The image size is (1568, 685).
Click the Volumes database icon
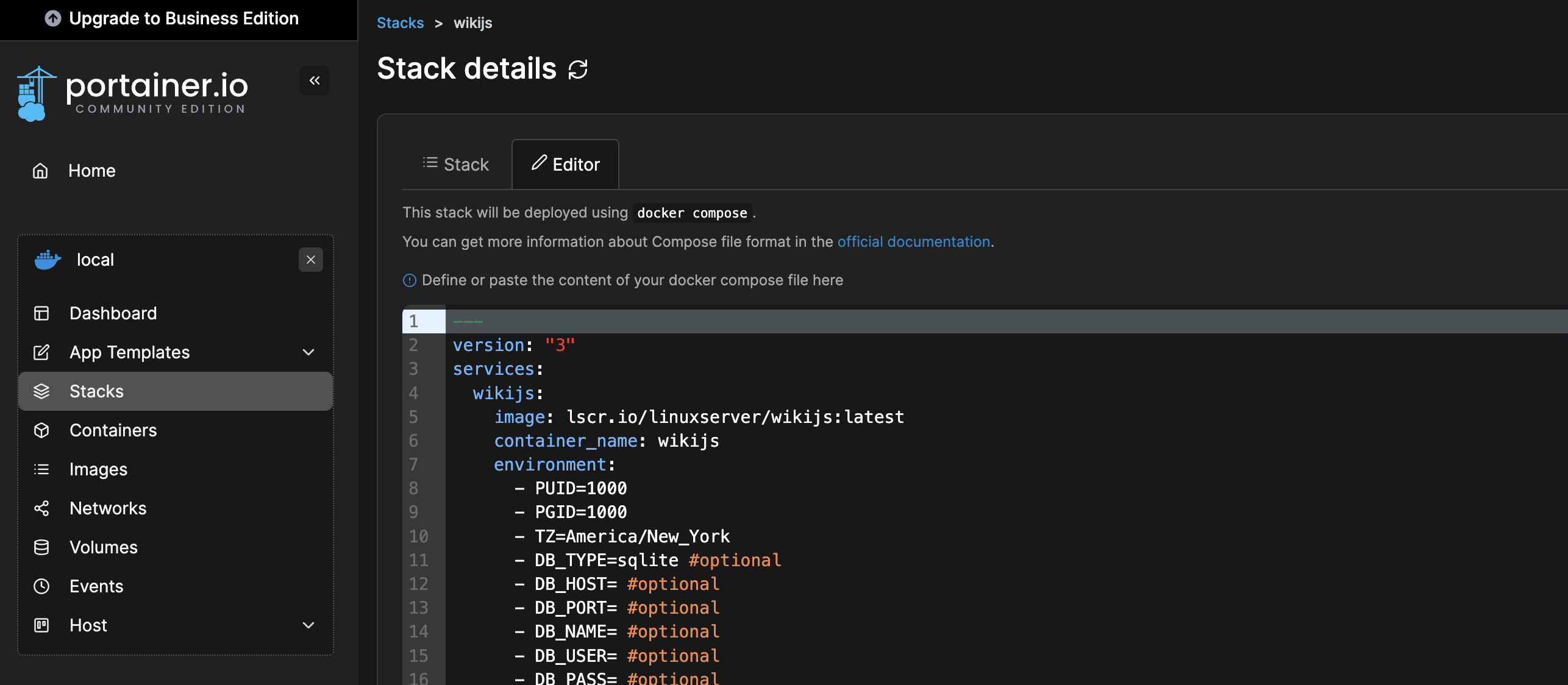click(x=41, y=547)
